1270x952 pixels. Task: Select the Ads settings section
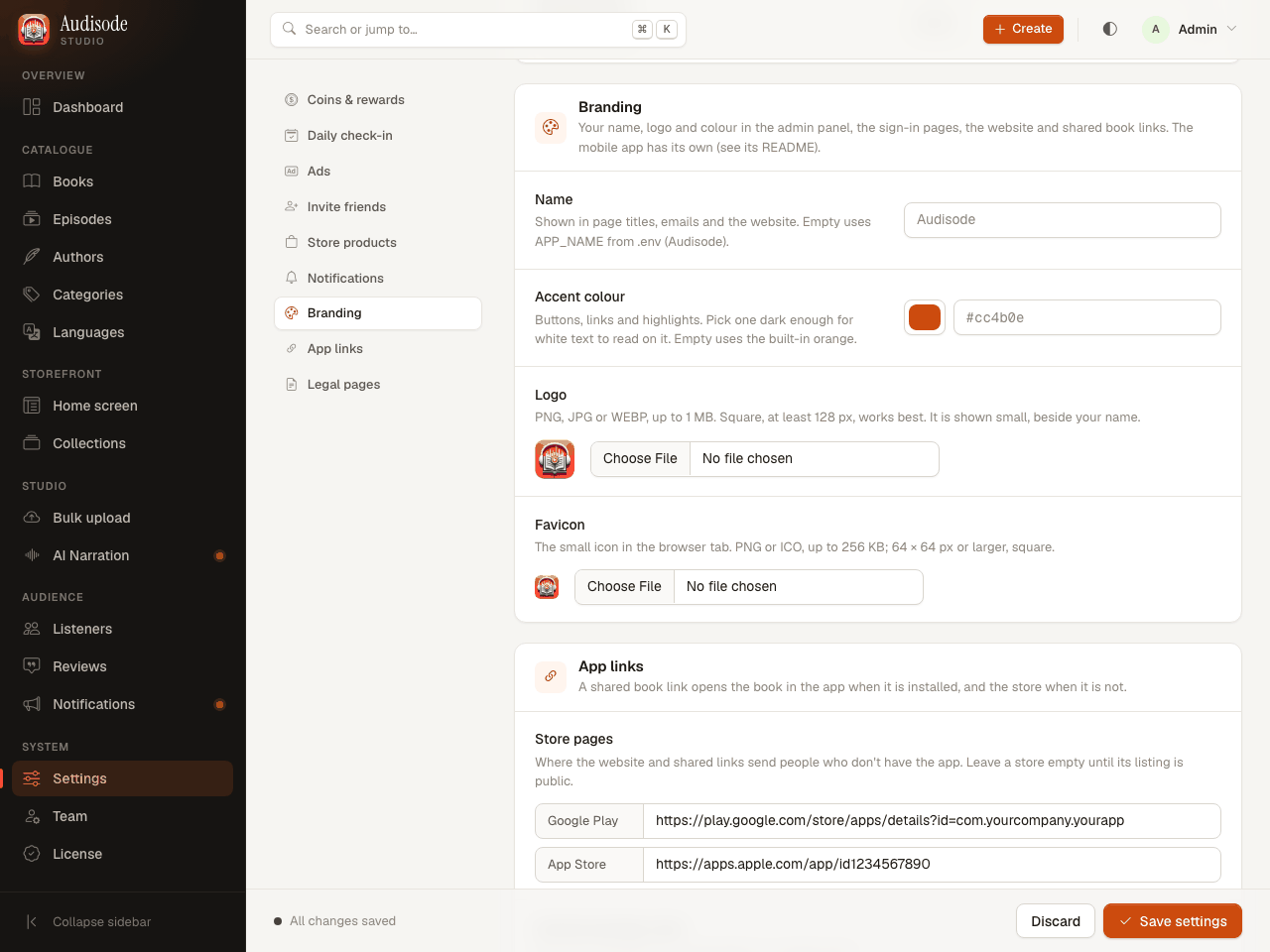pos(378,172)
